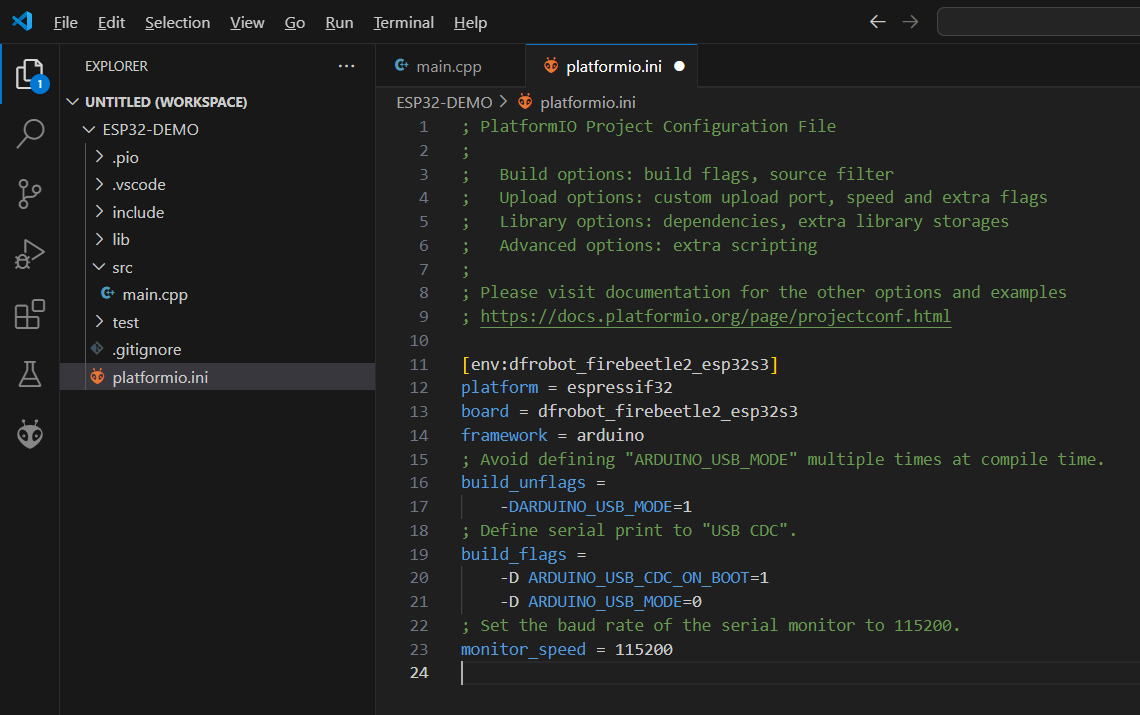The height and width of the screenshot is (715, 1140).
Task: Open the Testing flask icon
Action: (x=30, y=375)
